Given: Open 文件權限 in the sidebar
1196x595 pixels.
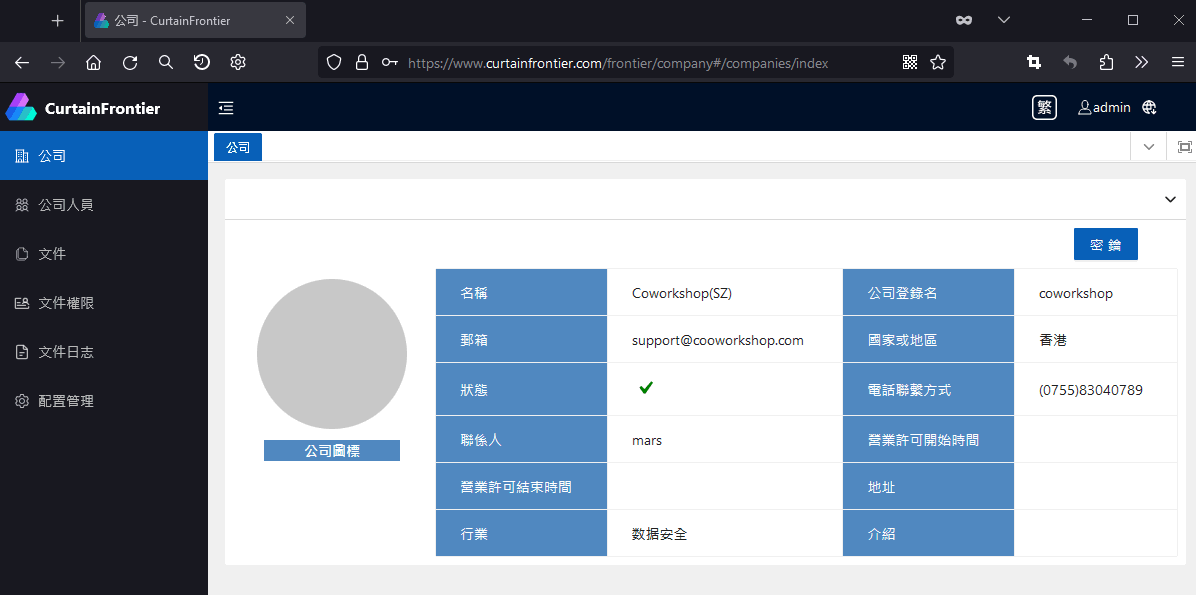Looking at the screenshot, I should click(x=104, y=303).
